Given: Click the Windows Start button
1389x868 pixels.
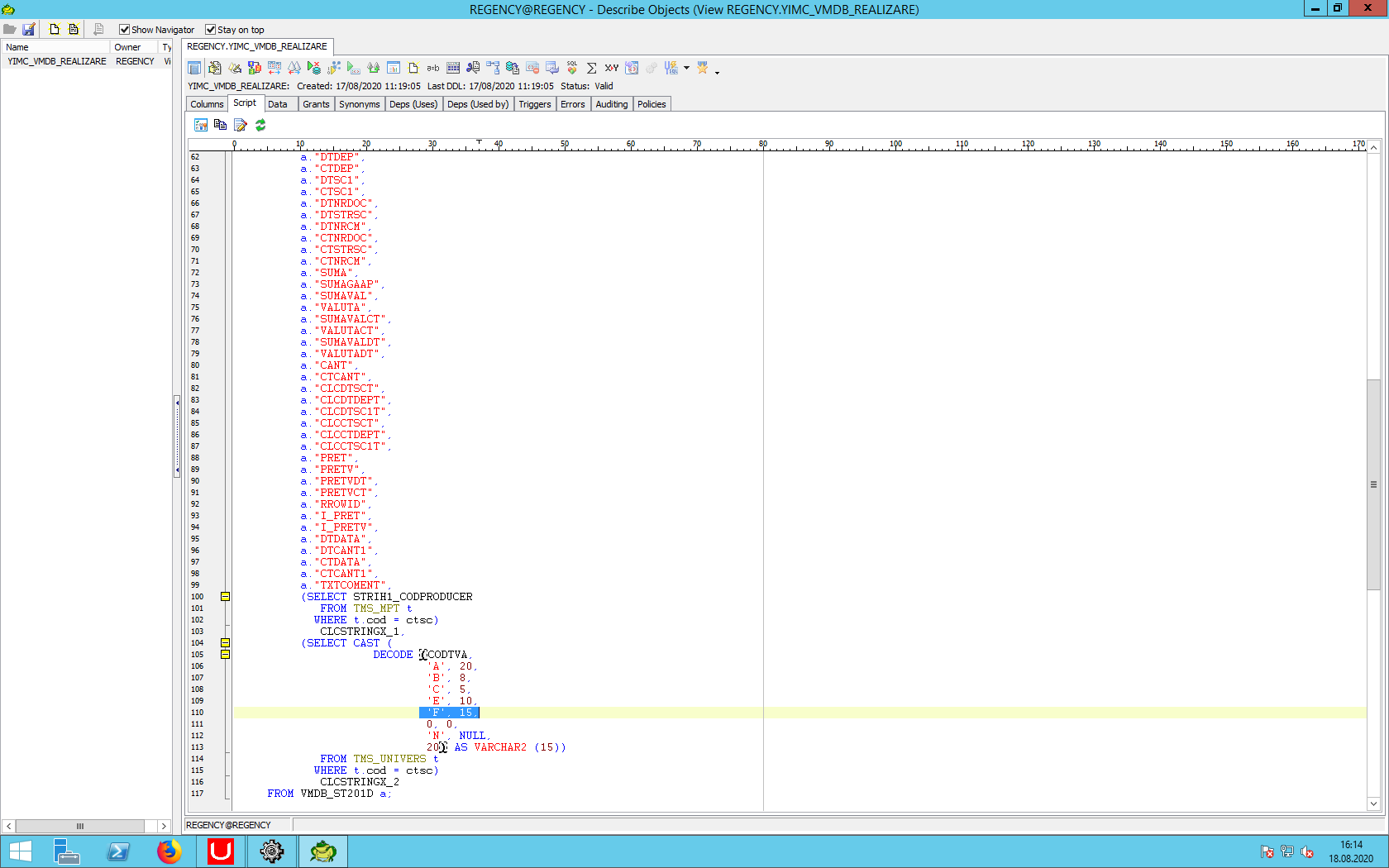Looking at the screenshot, I should (20, 851).
